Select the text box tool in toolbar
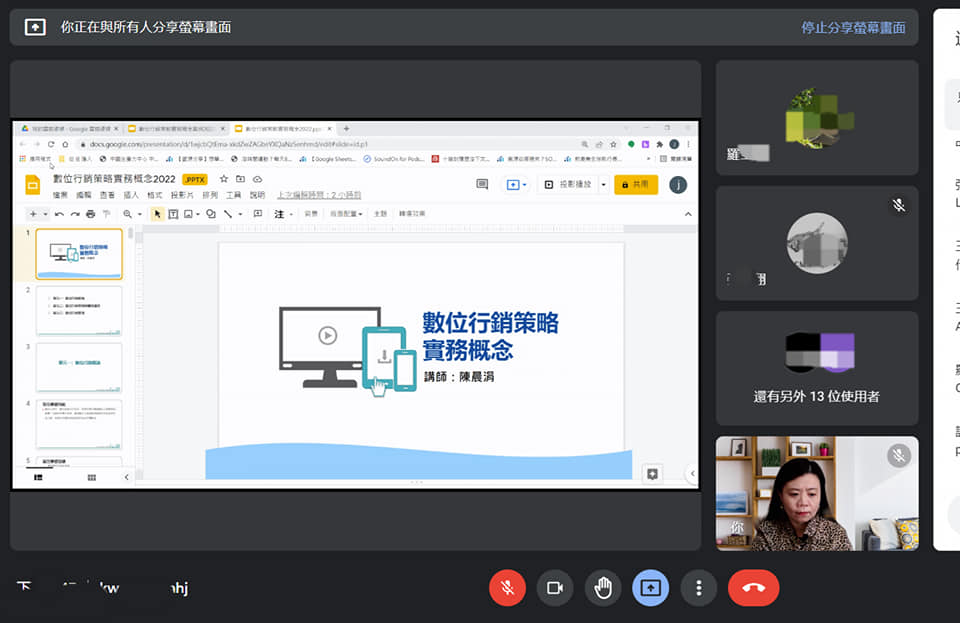Screen dimensions: 960x623 (173, 214)
